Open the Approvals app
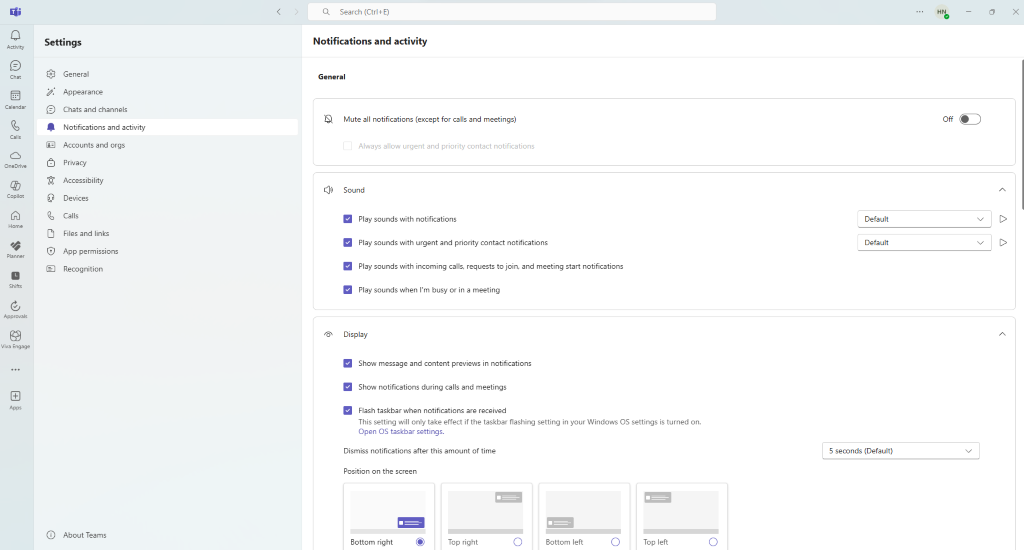Screen dimensions: 1024x550 15,310
